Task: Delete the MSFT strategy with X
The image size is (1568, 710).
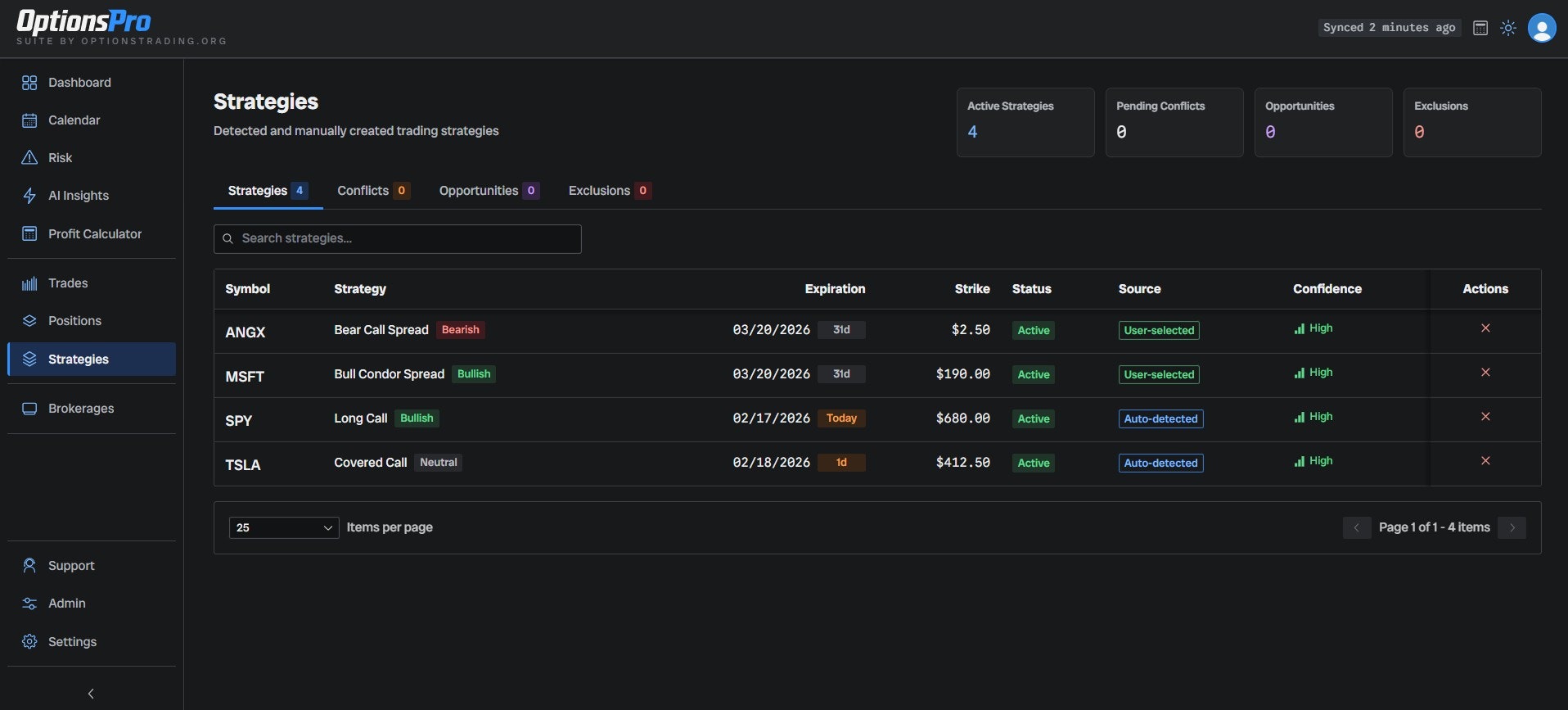Action: tap(1485, 373)
